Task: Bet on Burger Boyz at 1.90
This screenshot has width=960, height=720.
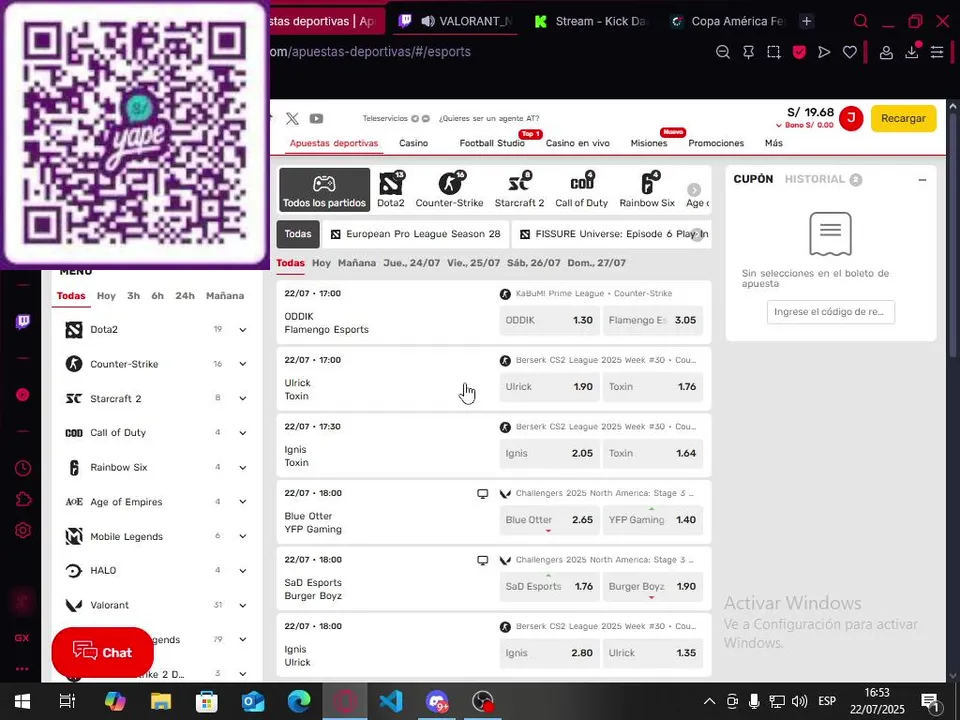Action: click(x=652, y=587)
